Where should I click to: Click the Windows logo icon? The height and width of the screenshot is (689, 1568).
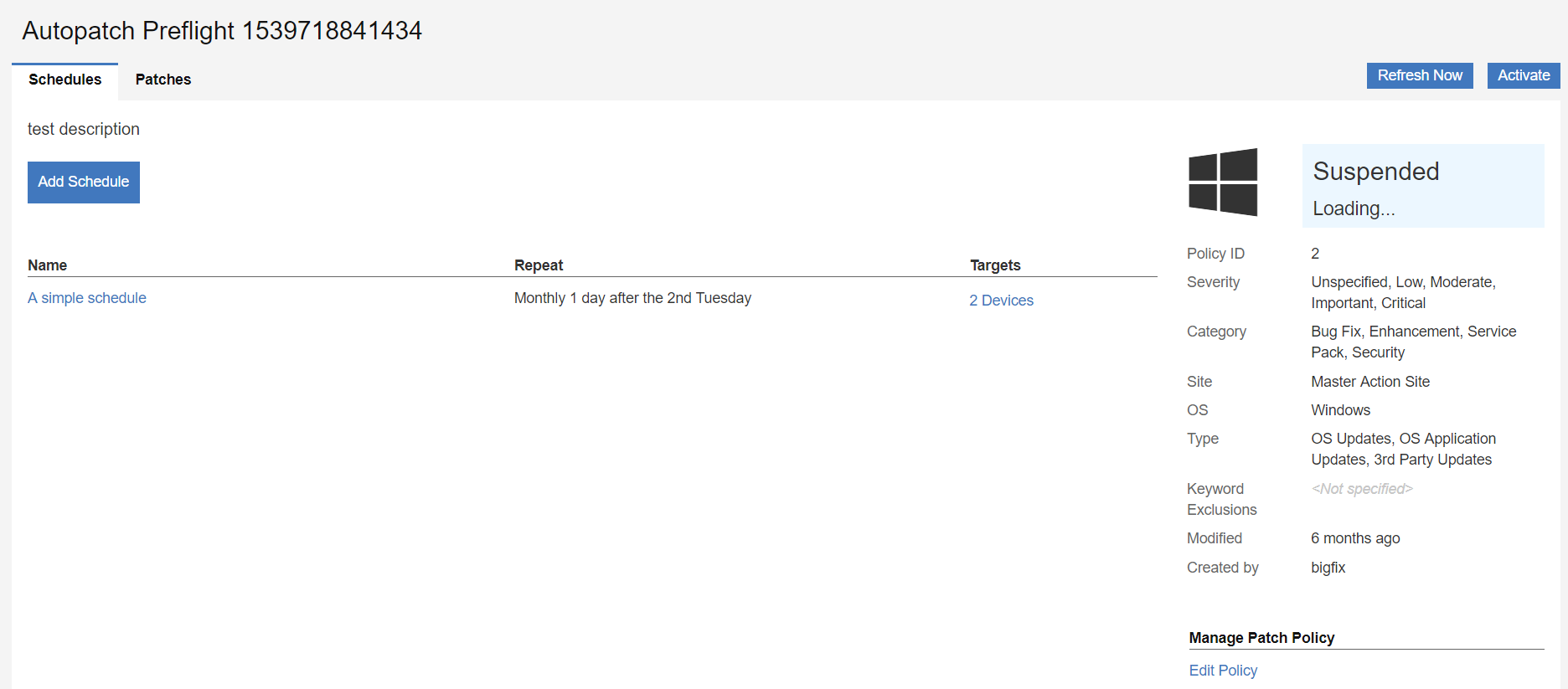pos(1222,183)
